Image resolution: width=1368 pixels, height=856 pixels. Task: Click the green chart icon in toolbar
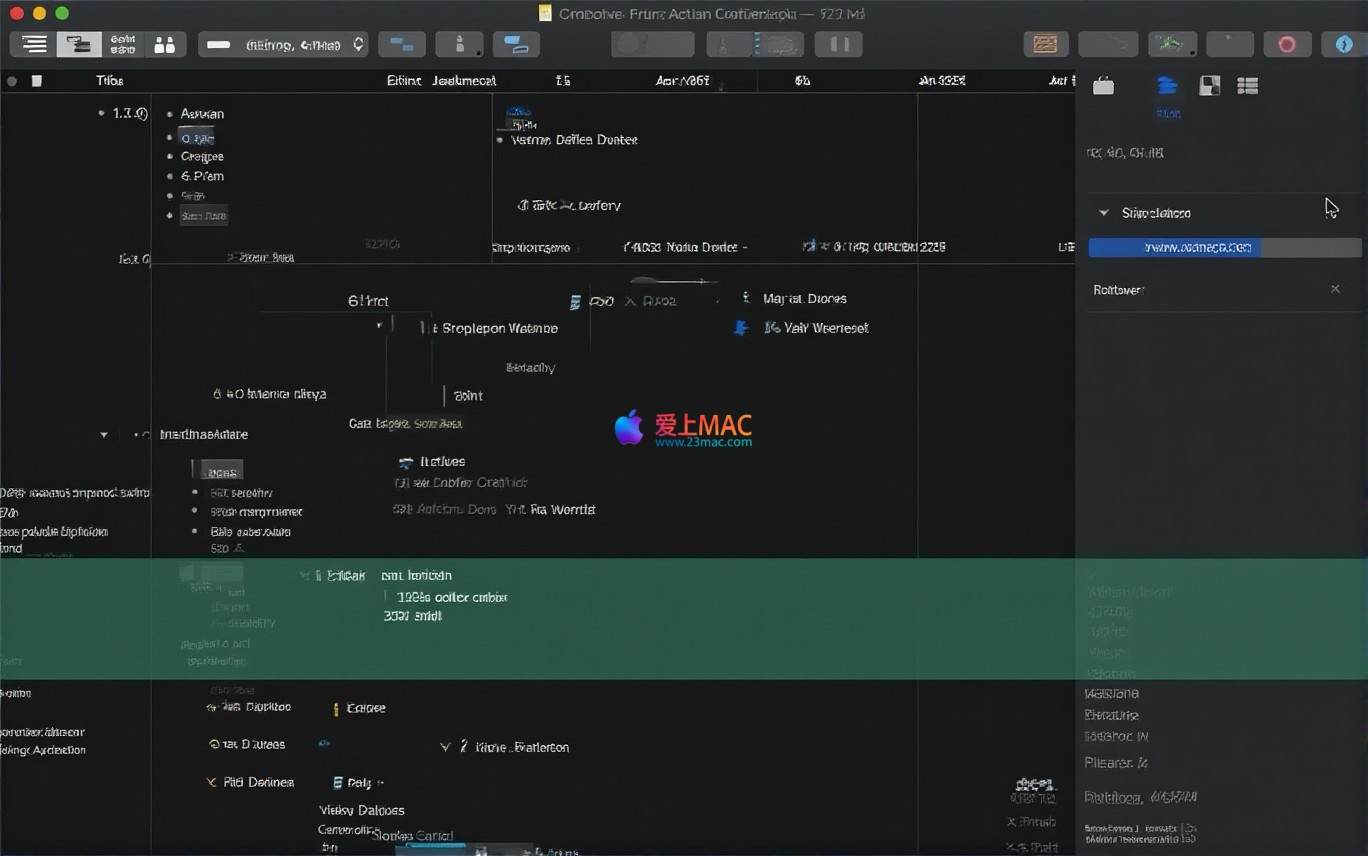pyautogui.click(x=1171, y=45)
